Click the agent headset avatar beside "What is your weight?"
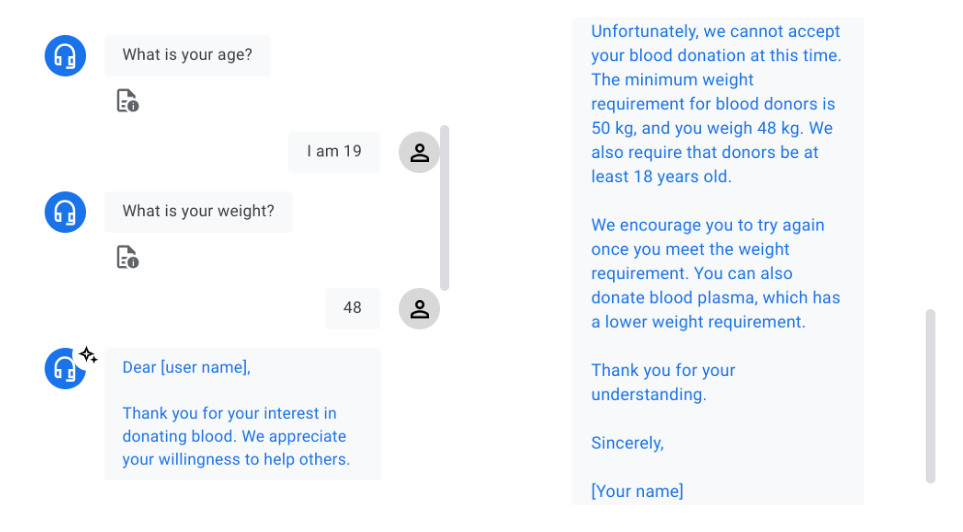This screenshot has width=963, height=532. 65,212
